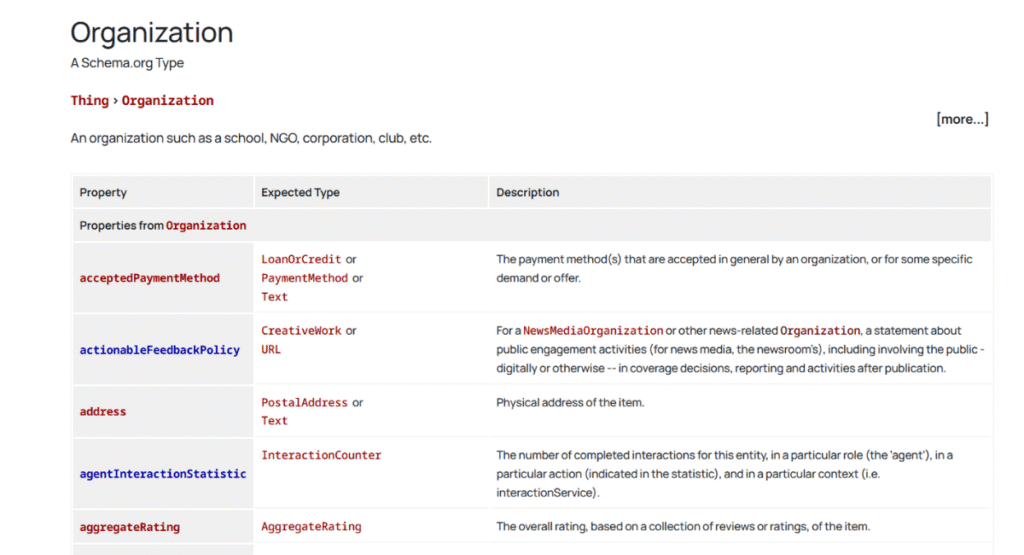
Task: Select the PostalAddress expected type
Action: (304, 403)
